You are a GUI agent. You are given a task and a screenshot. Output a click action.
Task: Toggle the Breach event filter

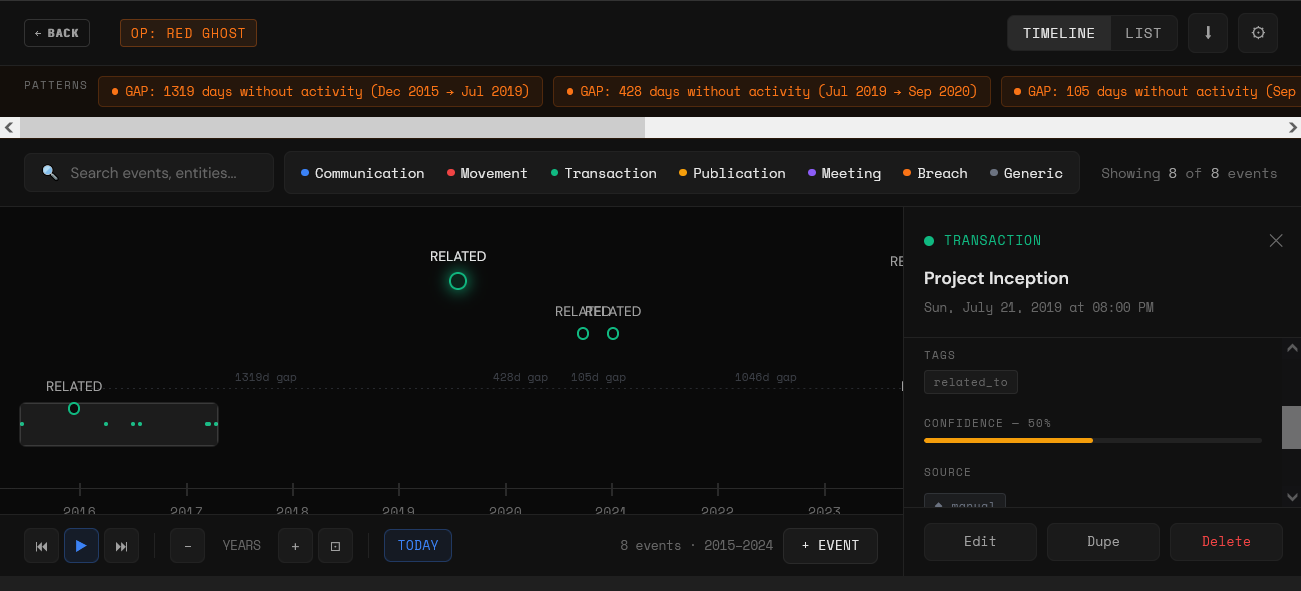[935, 173]
